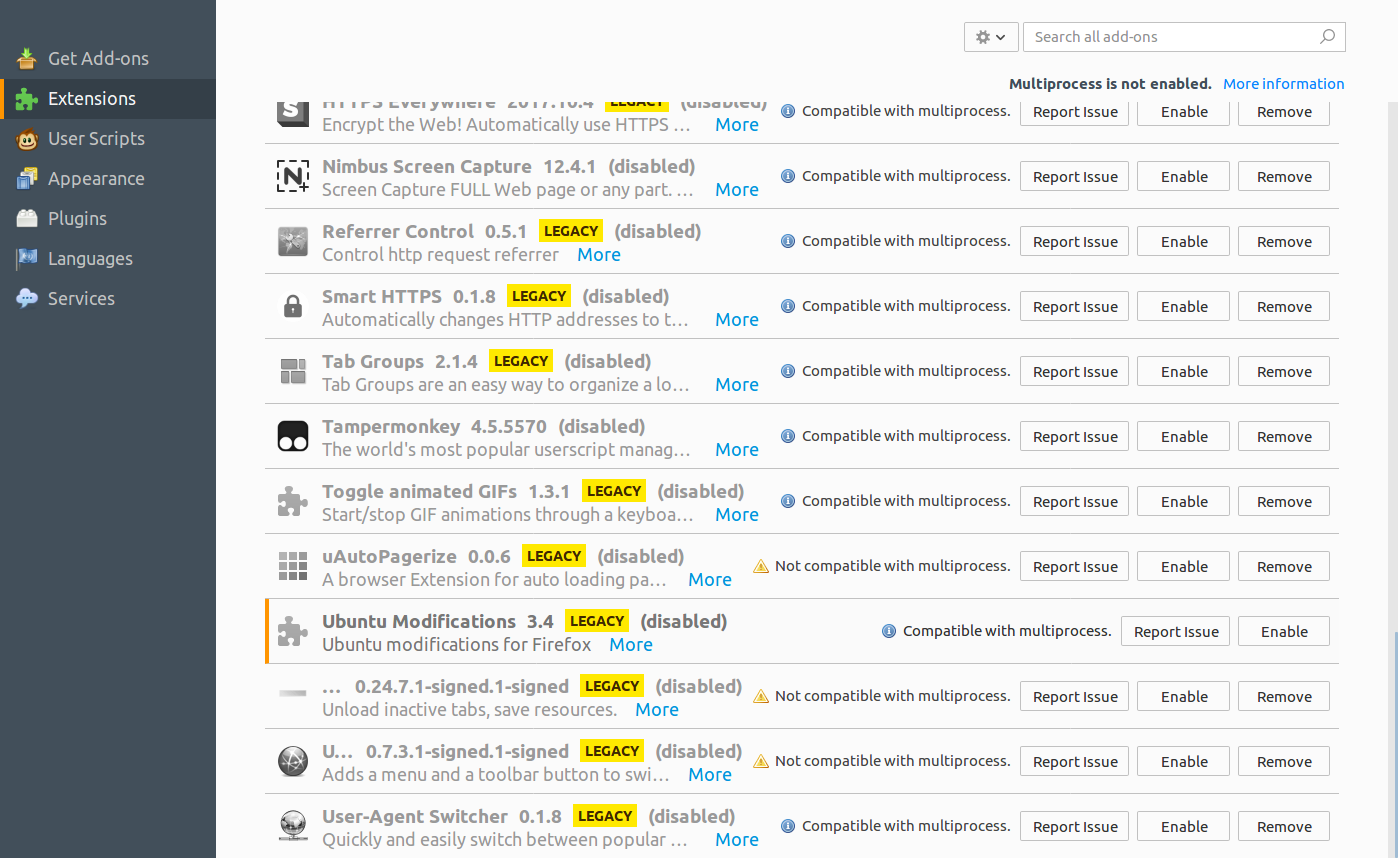
Task: Remove the 'Encrypt the Web!' extension
Action: coord(1284,112)
